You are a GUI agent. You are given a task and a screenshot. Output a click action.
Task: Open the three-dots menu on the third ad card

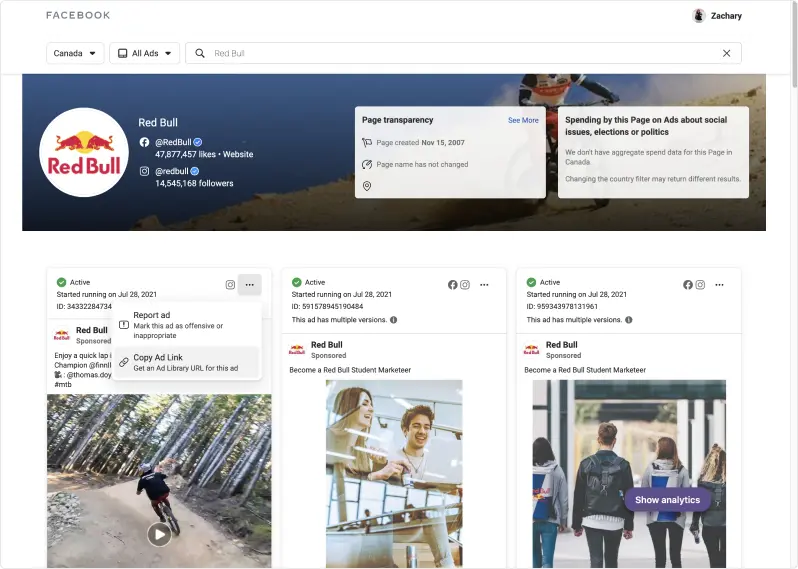point(719,285)
